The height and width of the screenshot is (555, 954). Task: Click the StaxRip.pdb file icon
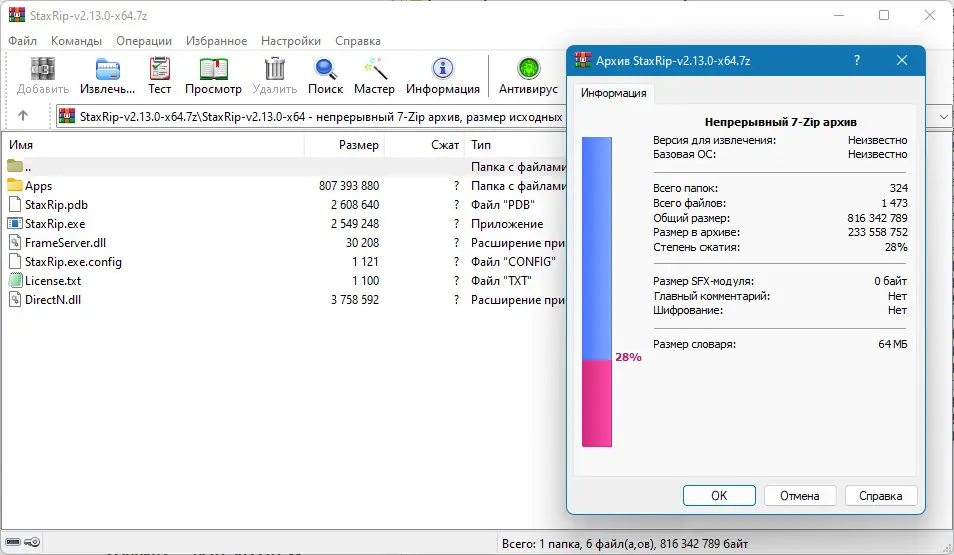[x=15, y=204]
